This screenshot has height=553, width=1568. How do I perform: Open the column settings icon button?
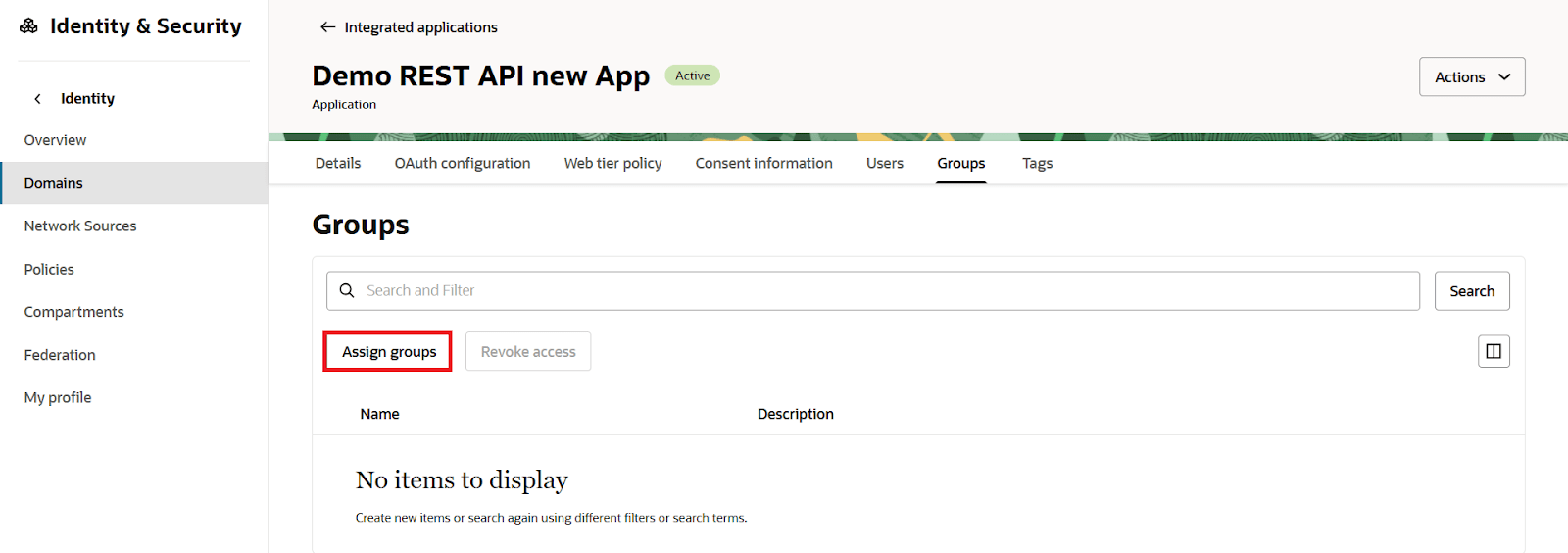pos(1494,351)
